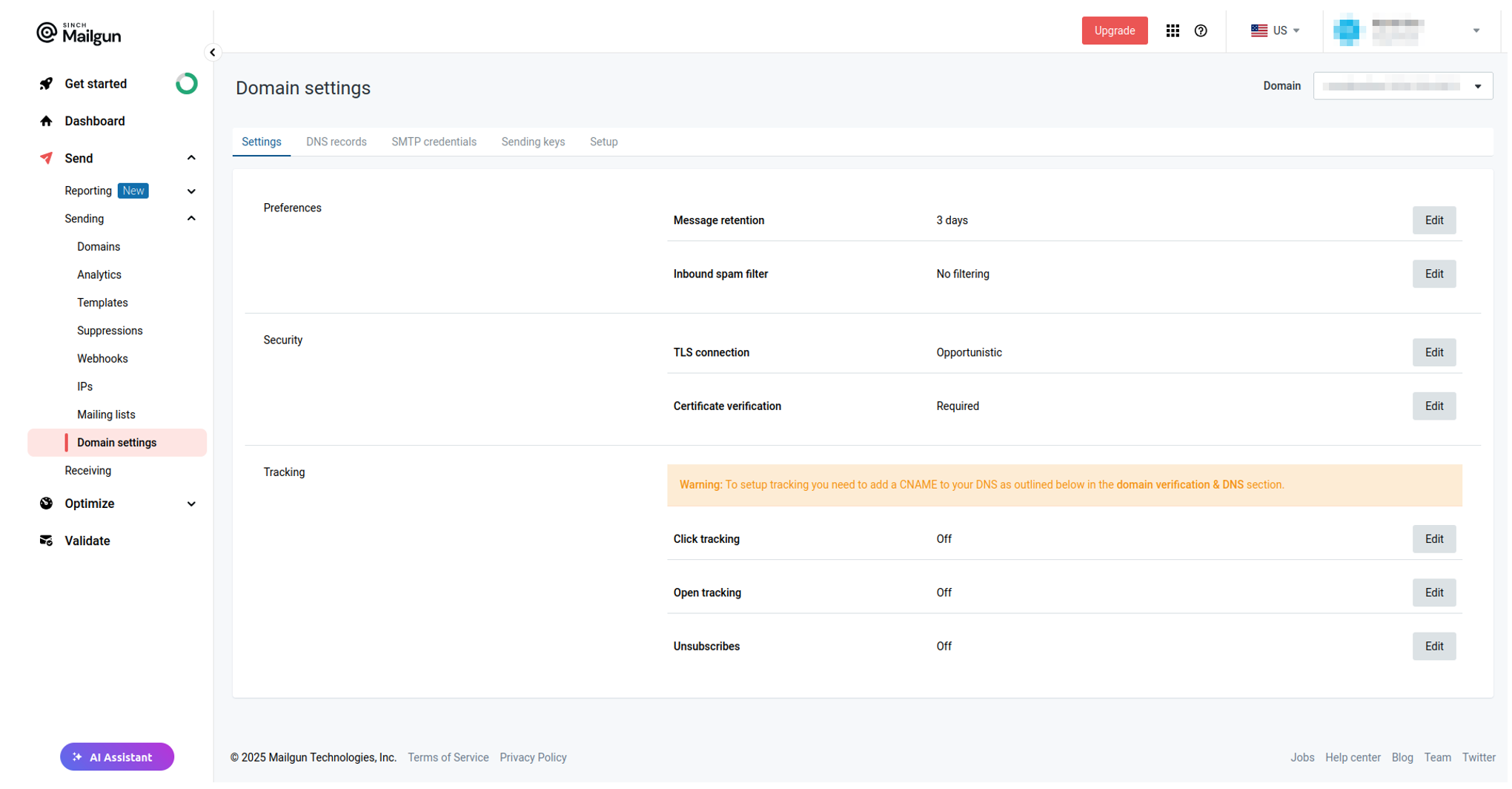Switch to the SMTP credentials tab
This screenshot has width=1512, height=789.
coord(435,142)
